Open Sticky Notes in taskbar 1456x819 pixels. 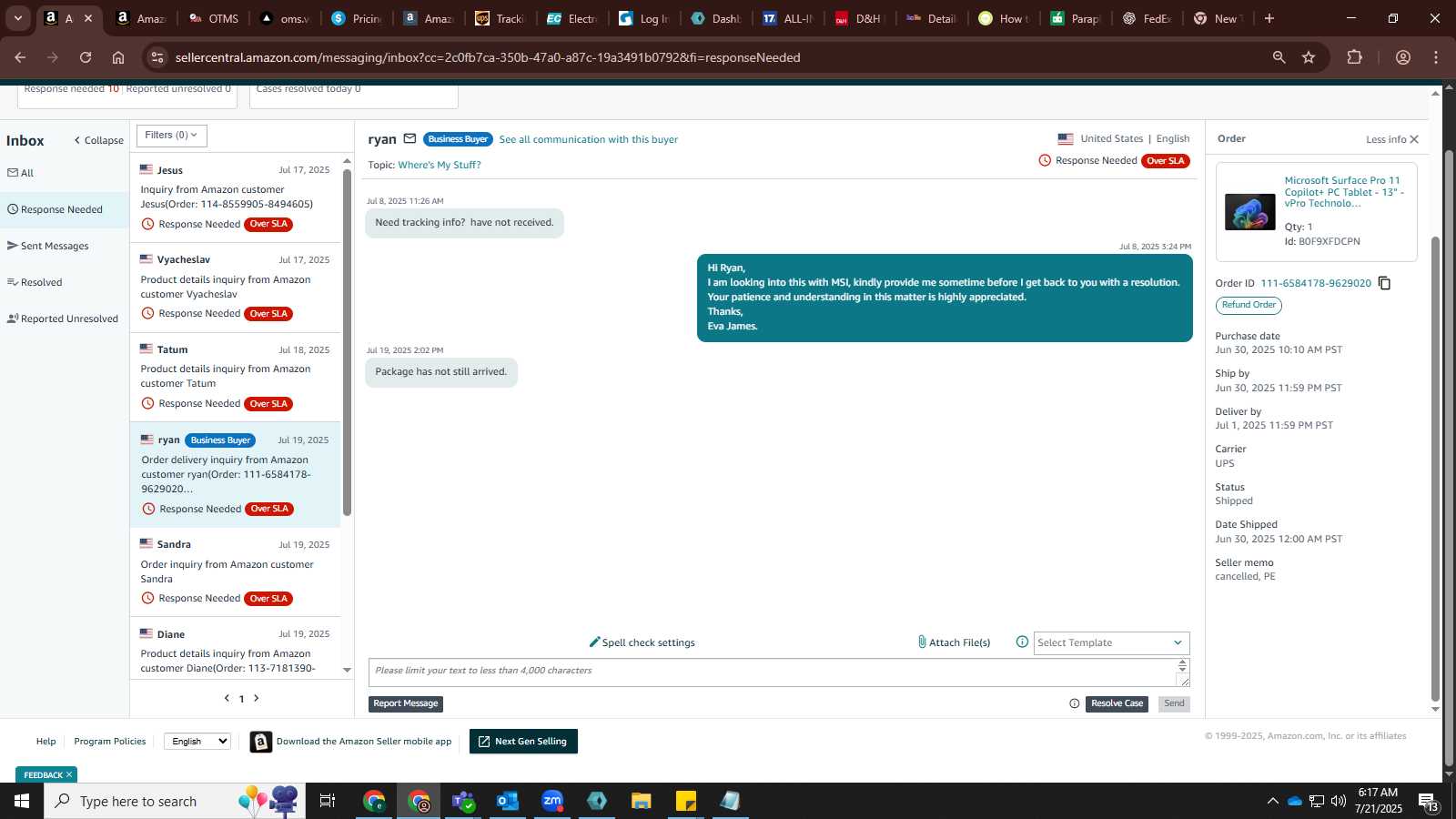tap(686, 801)
